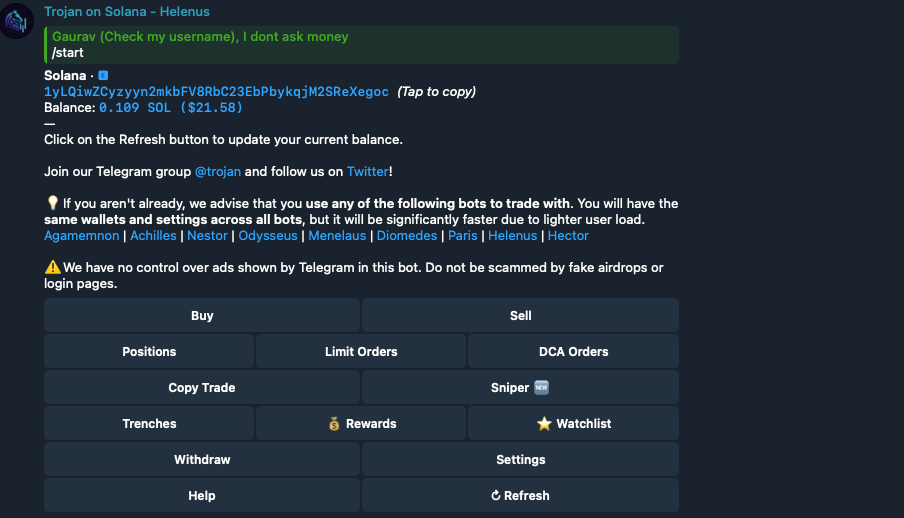Click the quoted /start reply message
This screenshot has width=904, height=518.
click(x=360, y=45)
